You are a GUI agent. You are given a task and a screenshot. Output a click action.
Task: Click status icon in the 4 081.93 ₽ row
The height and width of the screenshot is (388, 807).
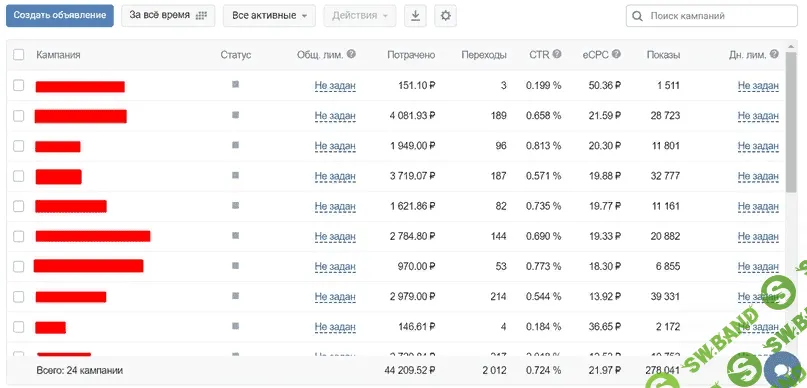pyautogui.click(x=235, y=115)
